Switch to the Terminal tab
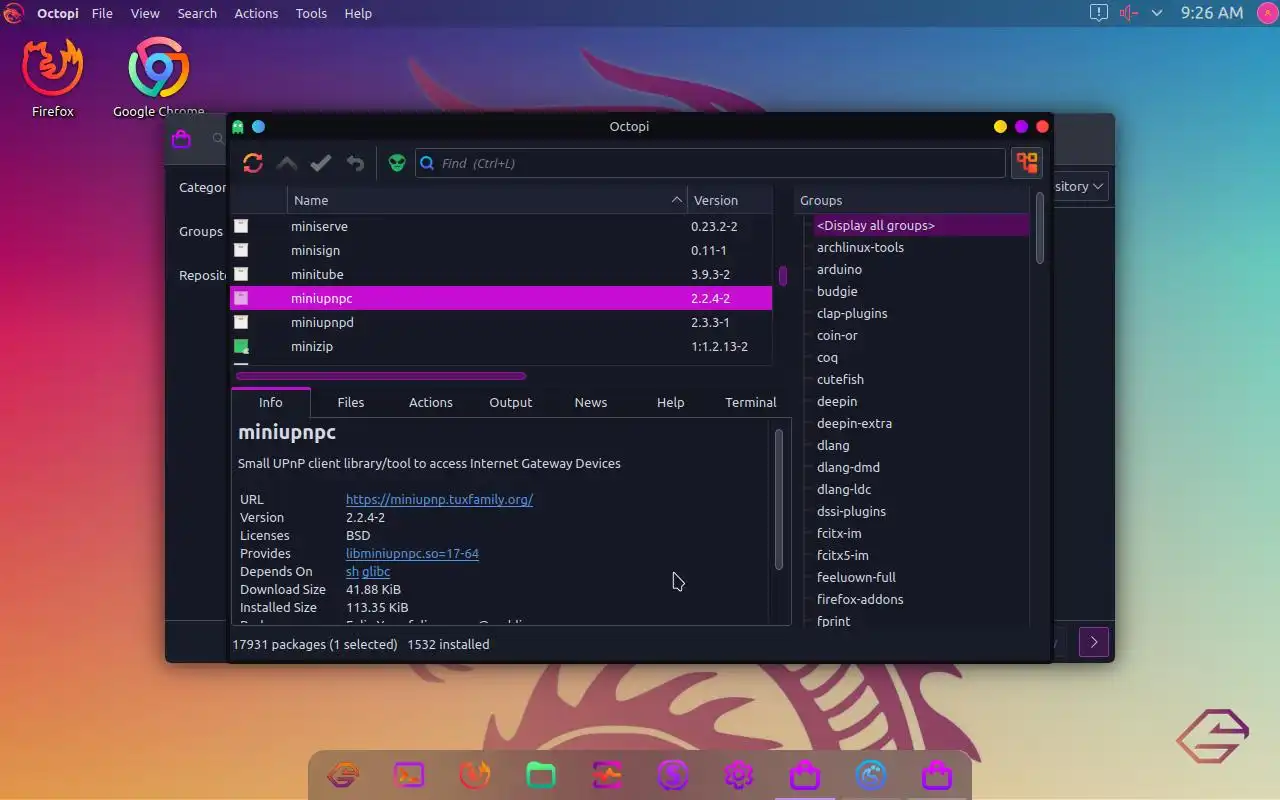The image size is (1280, 800). pyautogui.click(x=751, y=402)
